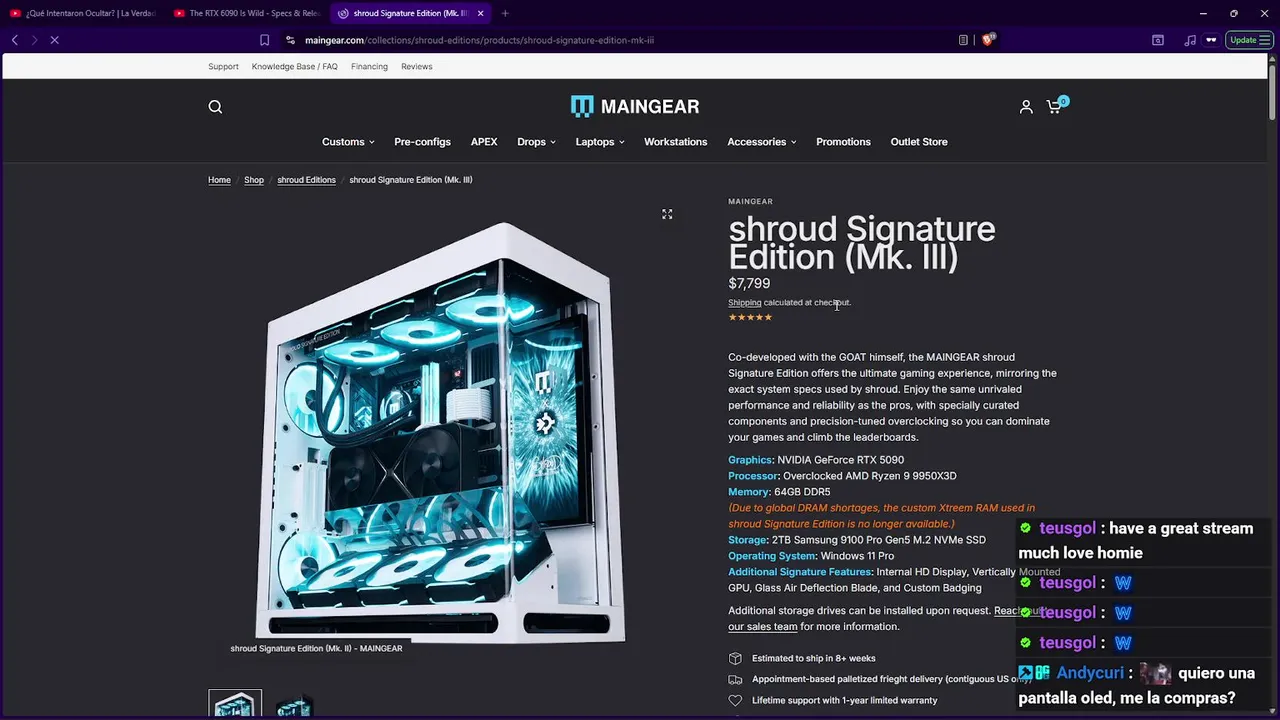Click the main PC product image

point(440,432)
